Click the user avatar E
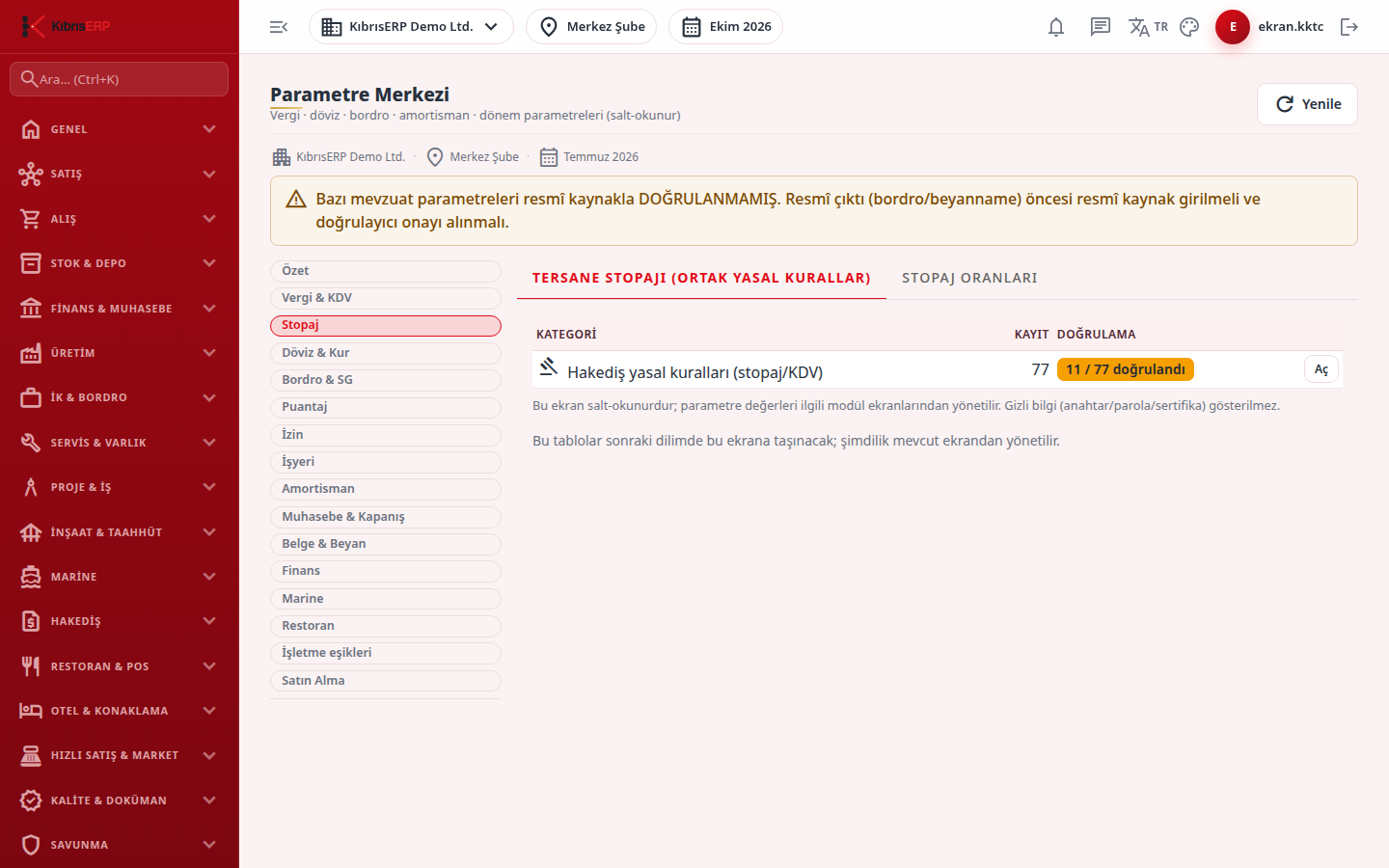The image size is (1389, 868). click(1233, 27)
